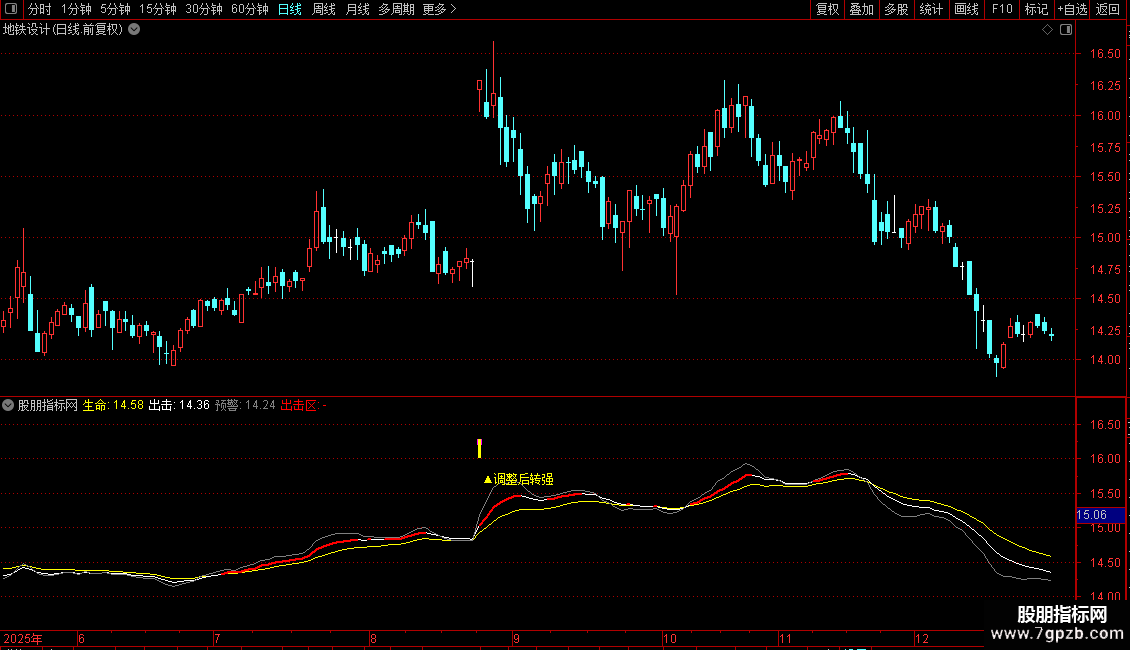Click the 叠加 overlay button
Screen dimensions: 1130x650
pyautogui.click(x=861, y=9)
